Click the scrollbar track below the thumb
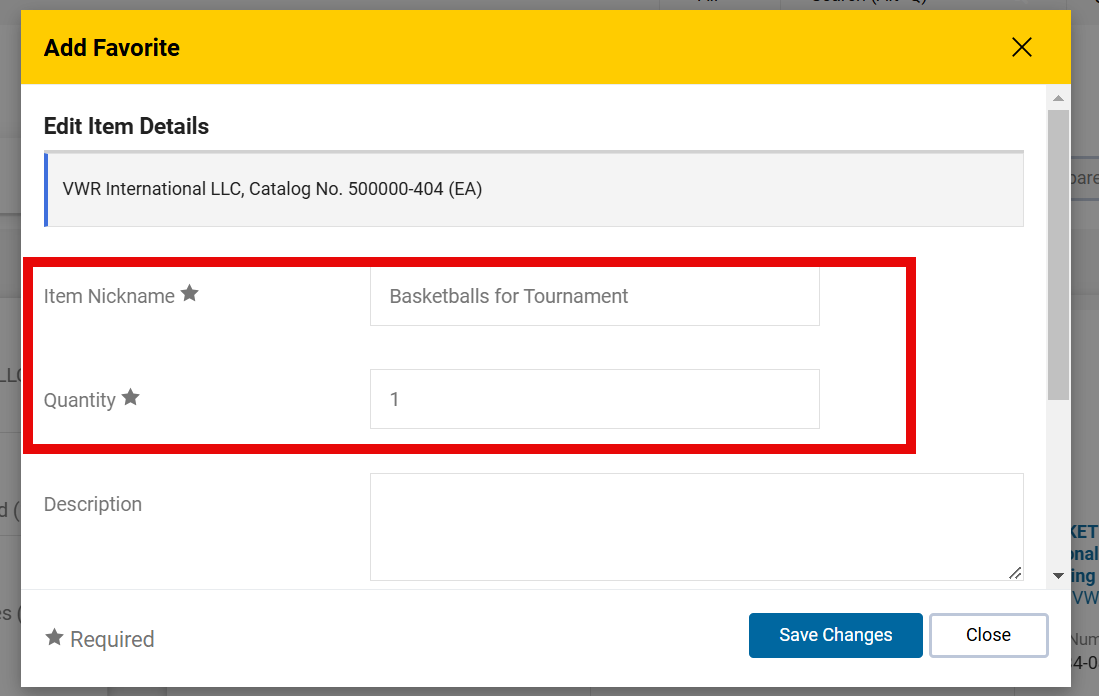This screenshot has width=1099, height=696. [x=1058, y=480]
